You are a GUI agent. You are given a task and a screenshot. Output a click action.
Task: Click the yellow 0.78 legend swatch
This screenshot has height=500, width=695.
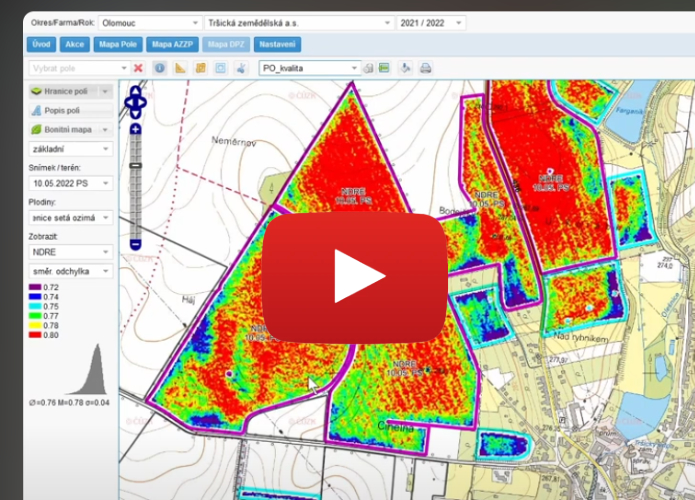pos(35,325)
